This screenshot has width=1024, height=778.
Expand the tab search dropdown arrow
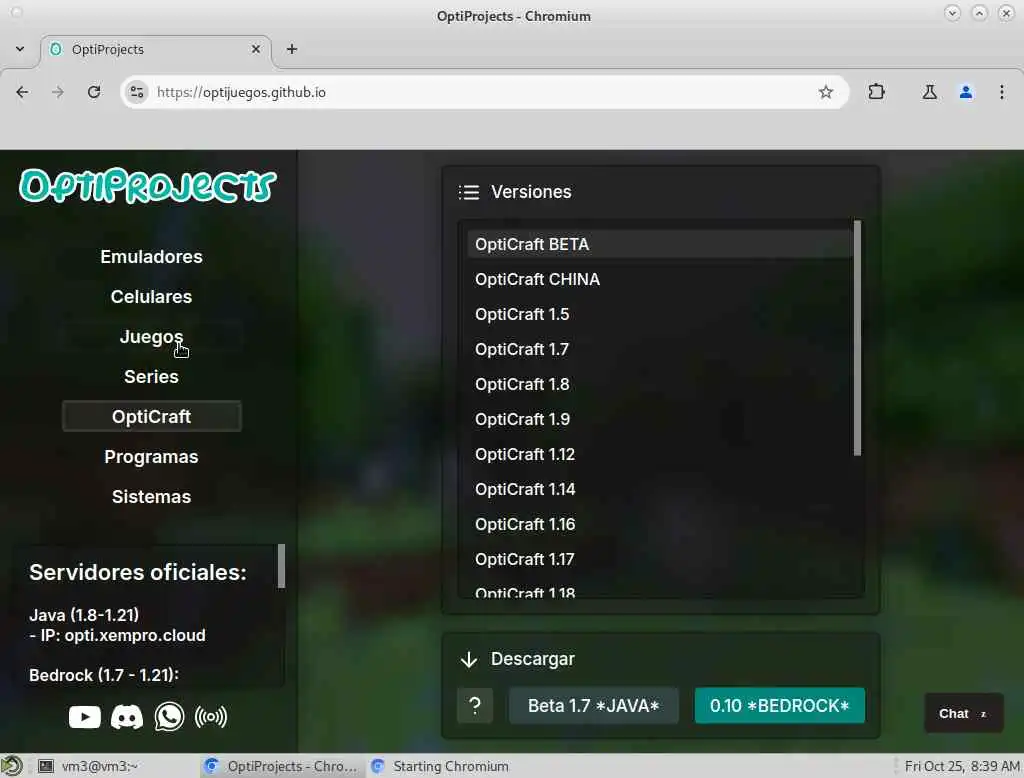(x=20, y=49)
